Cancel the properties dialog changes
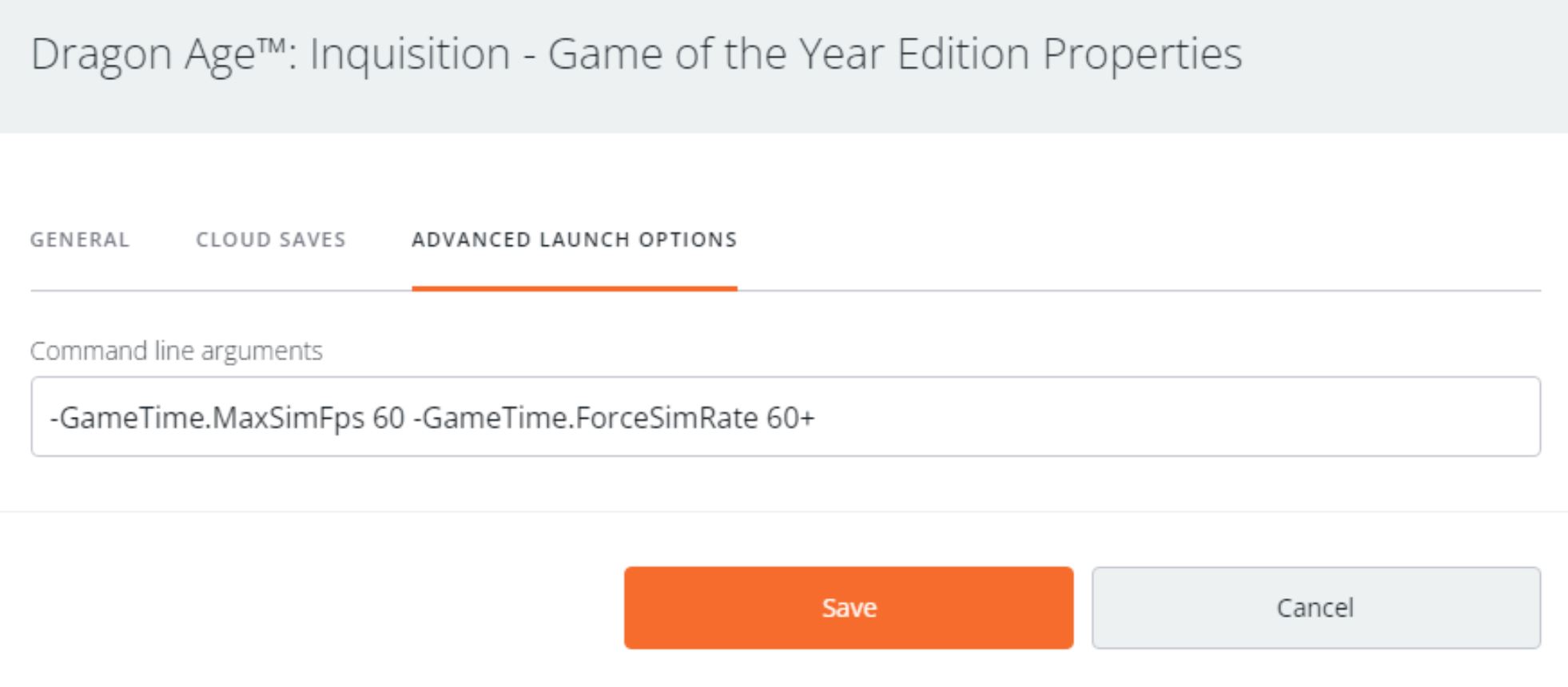This screenshot has width=1568, height=687. (x=1315, y=608)
